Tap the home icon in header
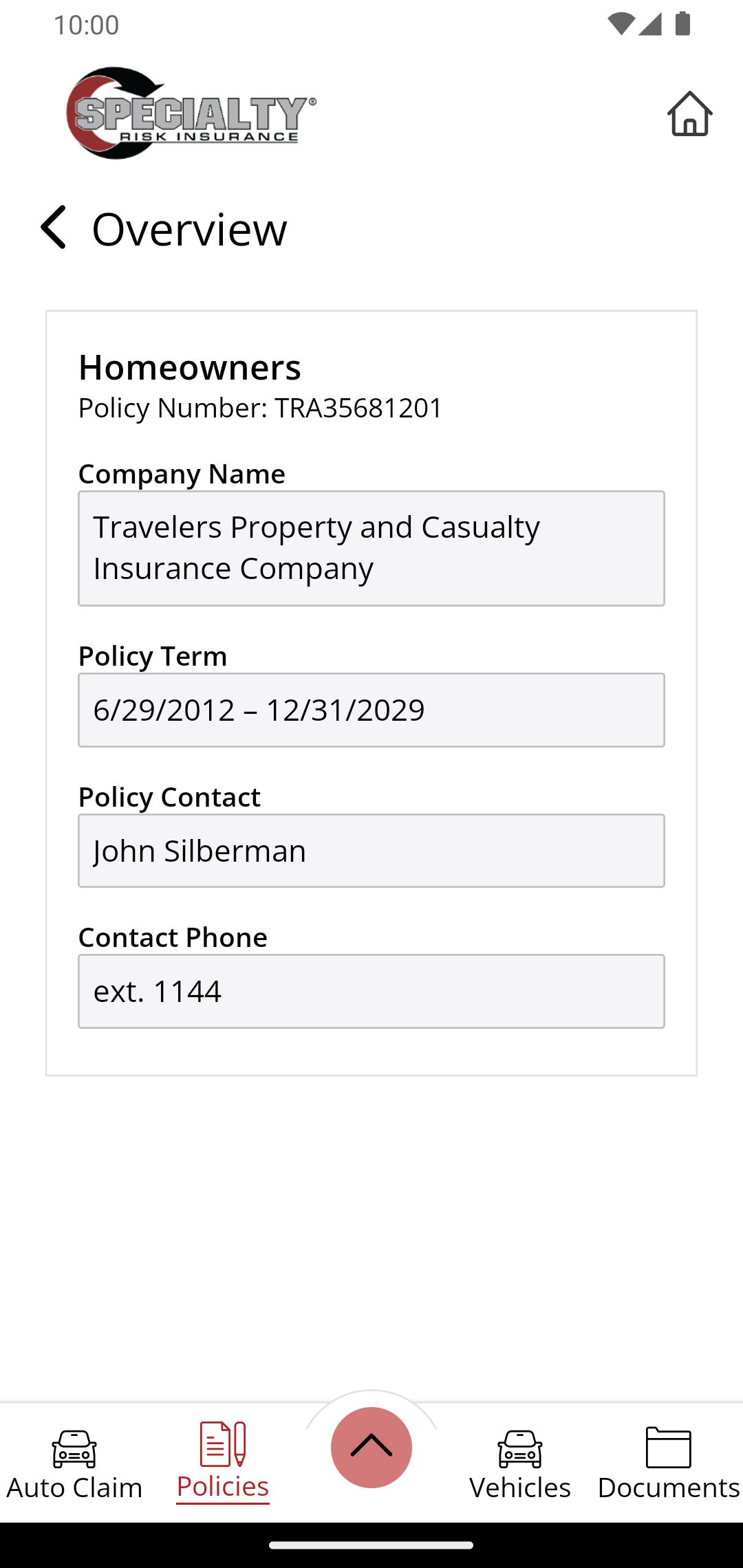The width and height of the screenshot is (743, 1568). point(689,114)
